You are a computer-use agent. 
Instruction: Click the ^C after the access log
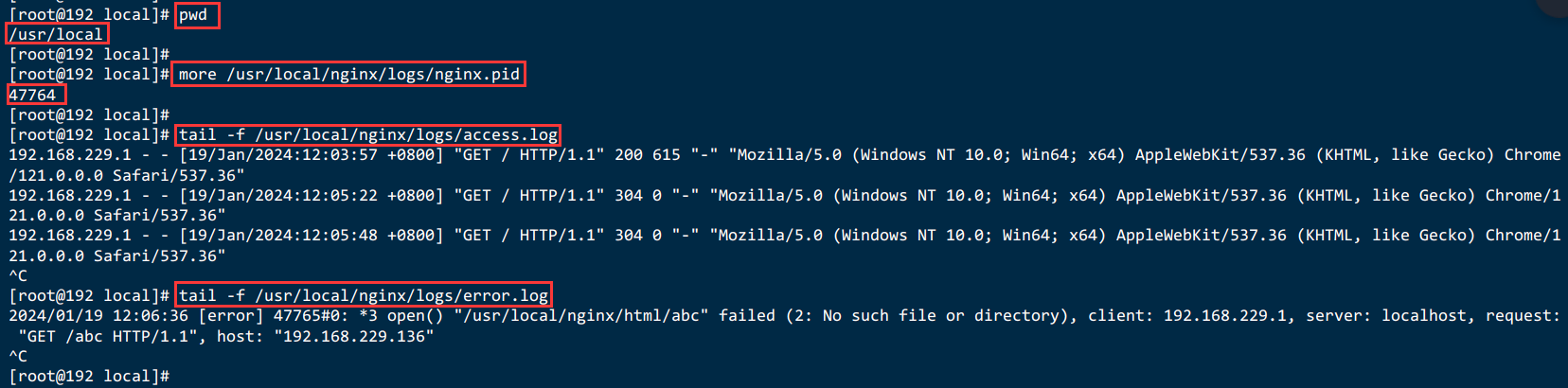[x=18, y=276]
